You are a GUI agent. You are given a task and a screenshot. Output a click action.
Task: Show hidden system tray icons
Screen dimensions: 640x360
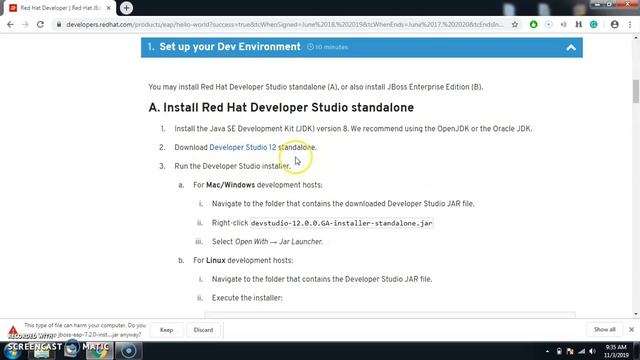tap(547, 351)
